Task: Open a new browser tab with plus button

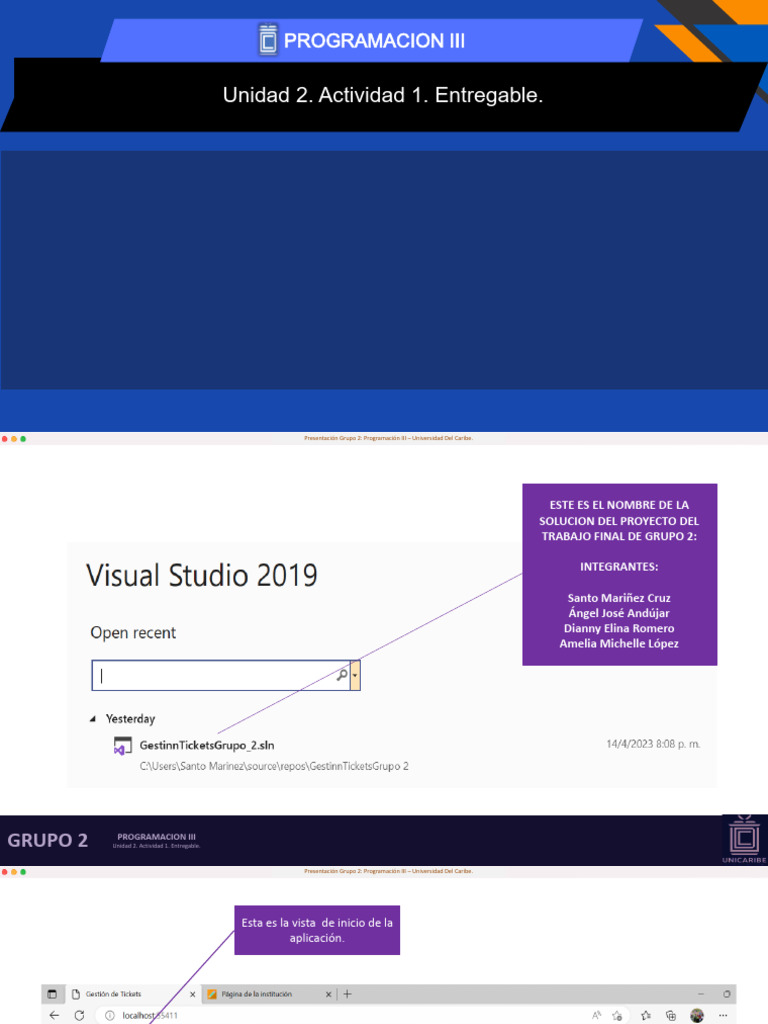Action: click(347, 994)
